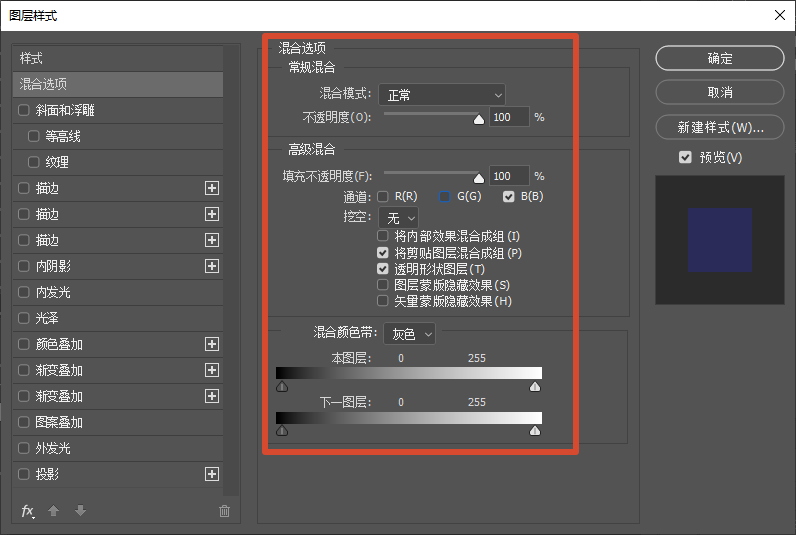This screenshot has width=796, height=535.
Task: Select the 样式 header in the list
Action: click(118, 58)
